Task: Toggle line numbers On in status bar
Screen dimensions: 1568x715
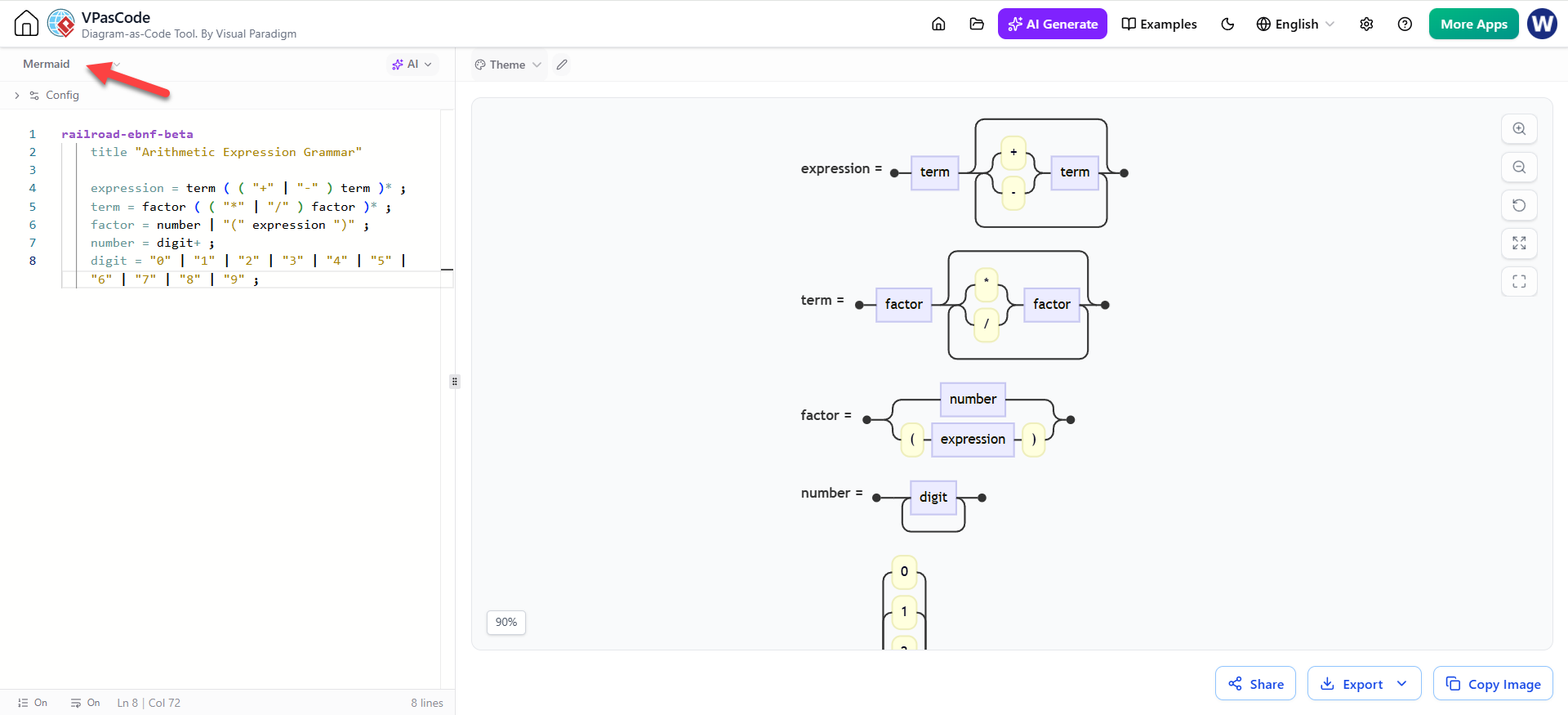Action: pyautogui.click(x=33, y=703)
